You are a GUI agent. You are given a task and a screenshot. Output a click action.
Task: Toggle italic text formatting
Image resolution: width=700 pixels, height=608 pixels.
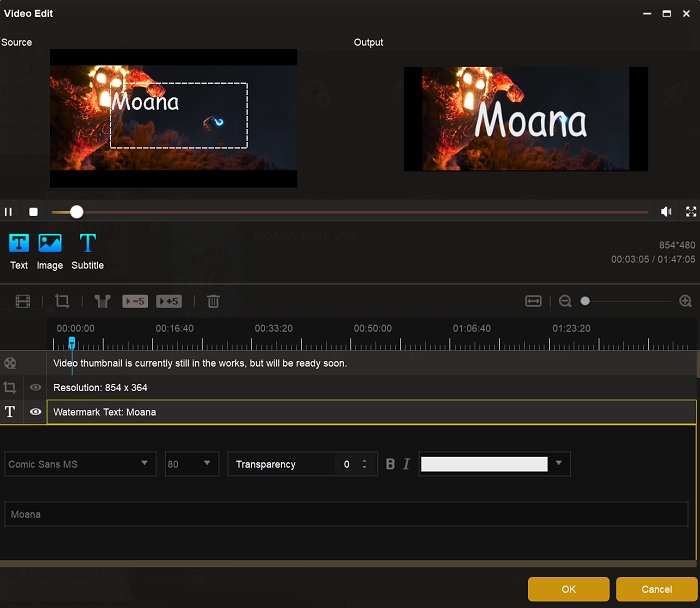406,464
